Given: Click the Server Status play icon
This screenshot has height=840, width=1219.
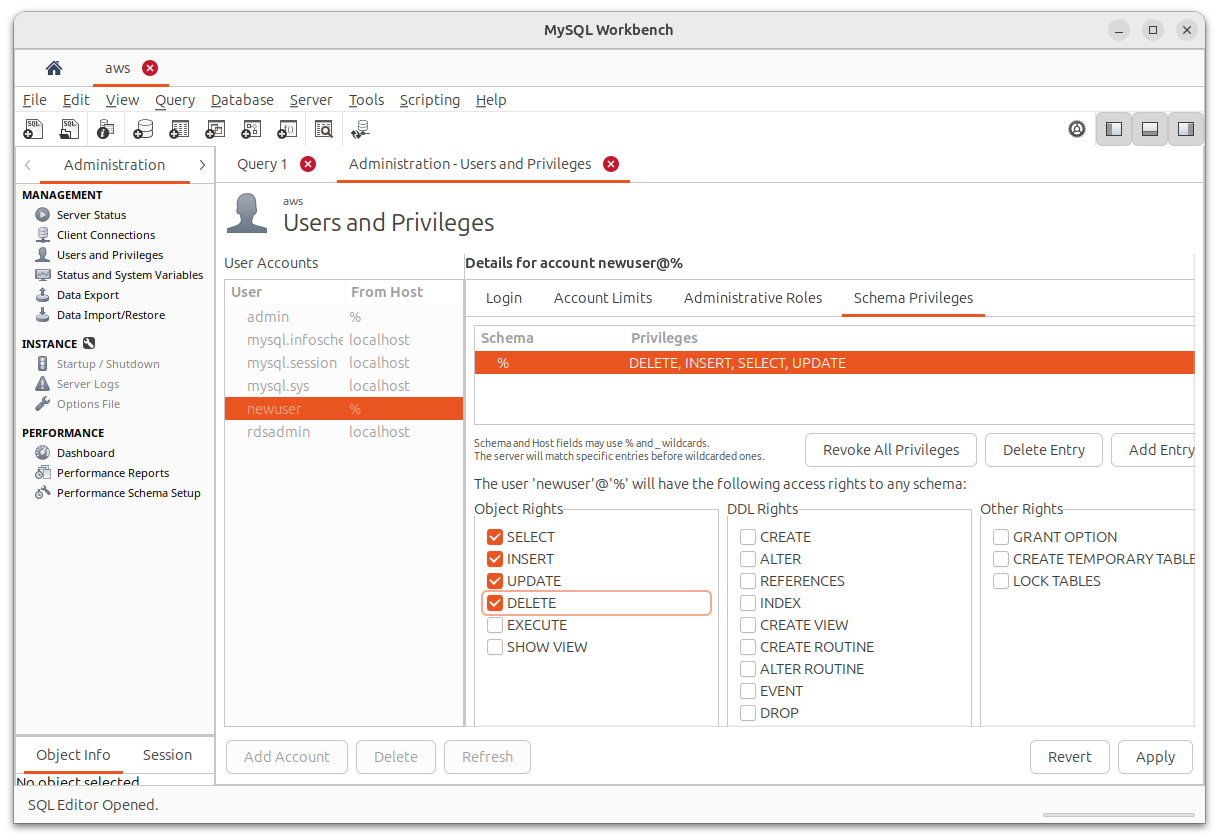Looking at the screenshot, I should click(x=42, y=215).
